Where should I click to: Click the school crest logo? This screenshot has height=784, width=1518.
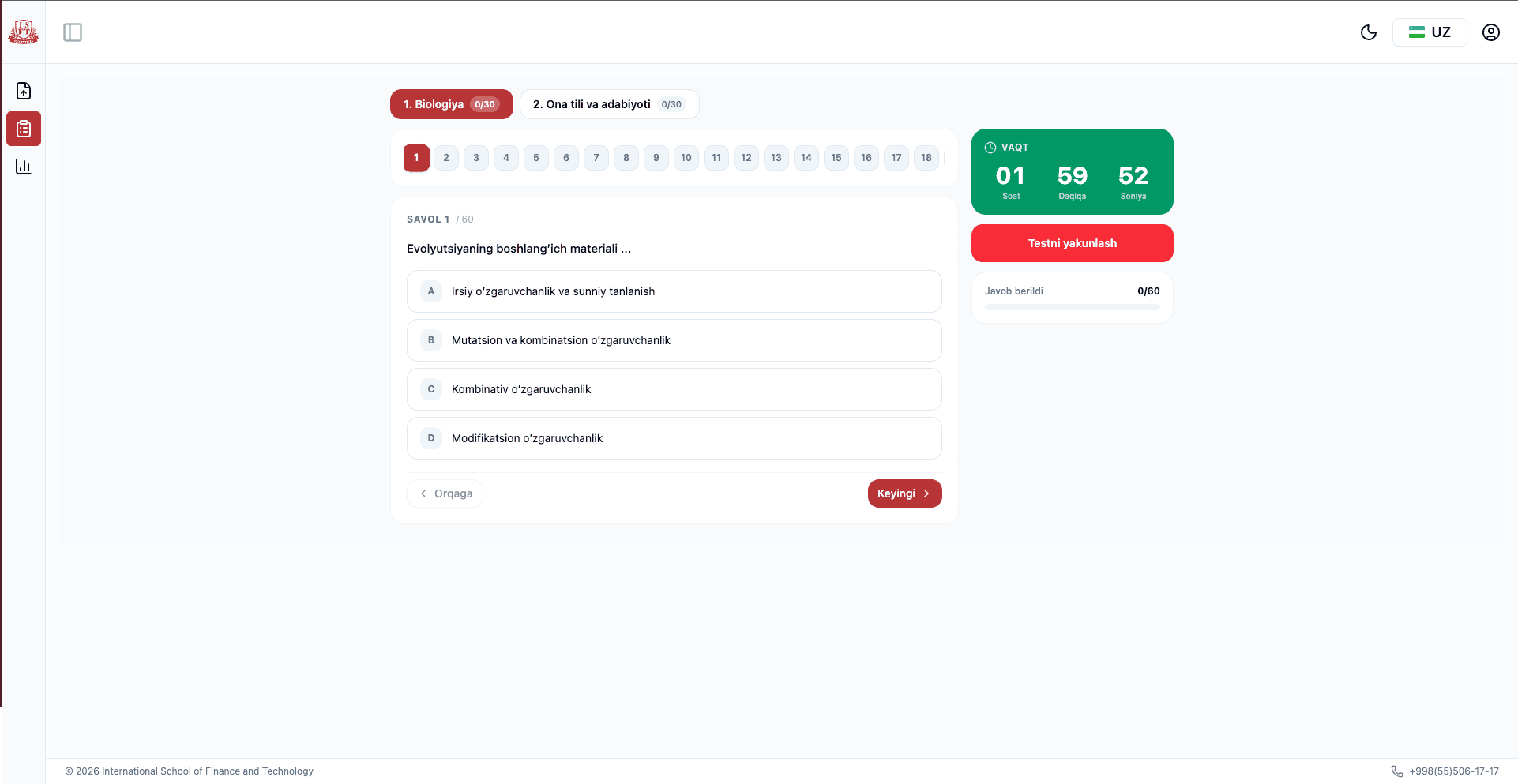click(24, 32)
